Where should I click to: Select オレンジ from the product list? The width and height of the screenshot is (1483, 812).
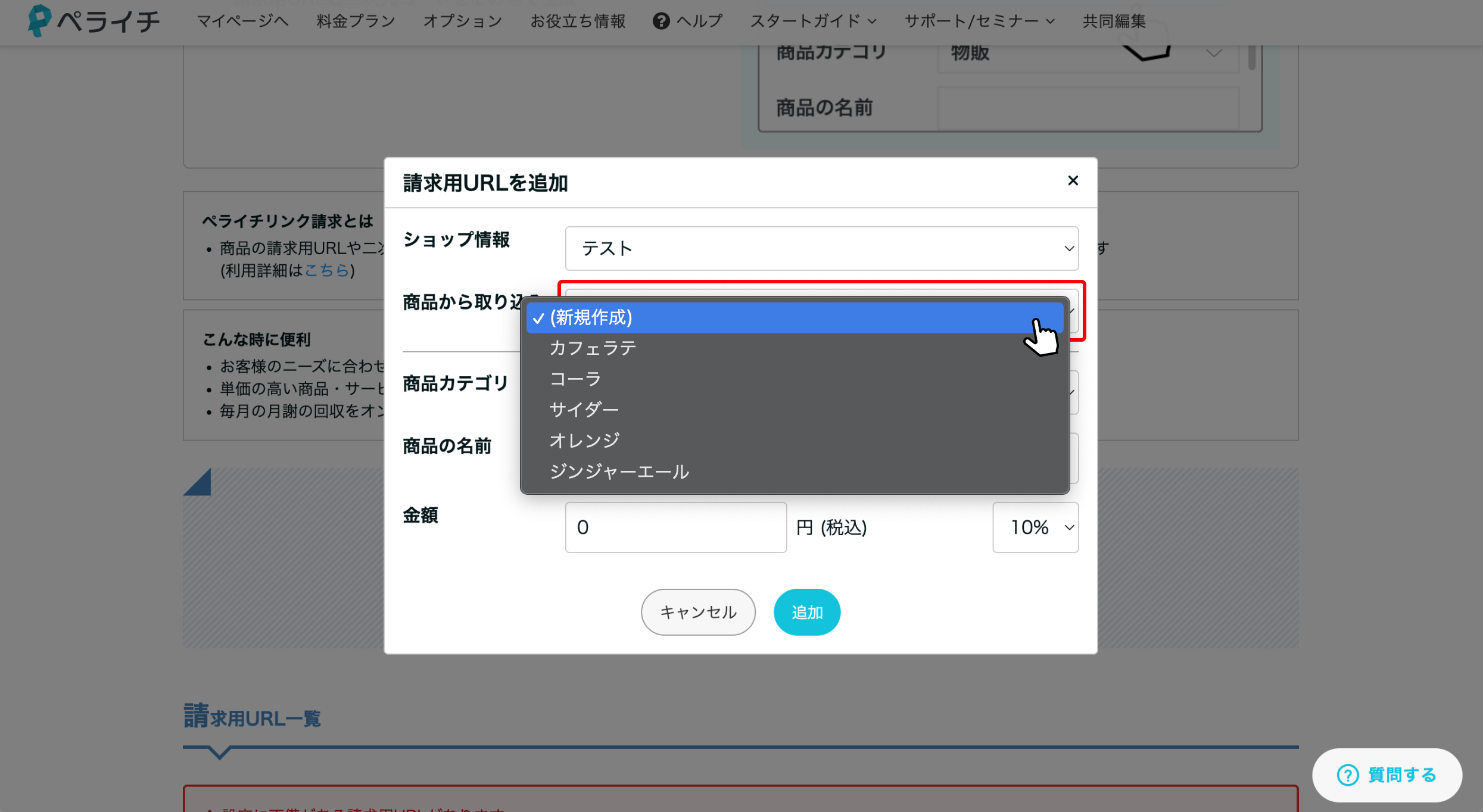click(x=795, y=441)
